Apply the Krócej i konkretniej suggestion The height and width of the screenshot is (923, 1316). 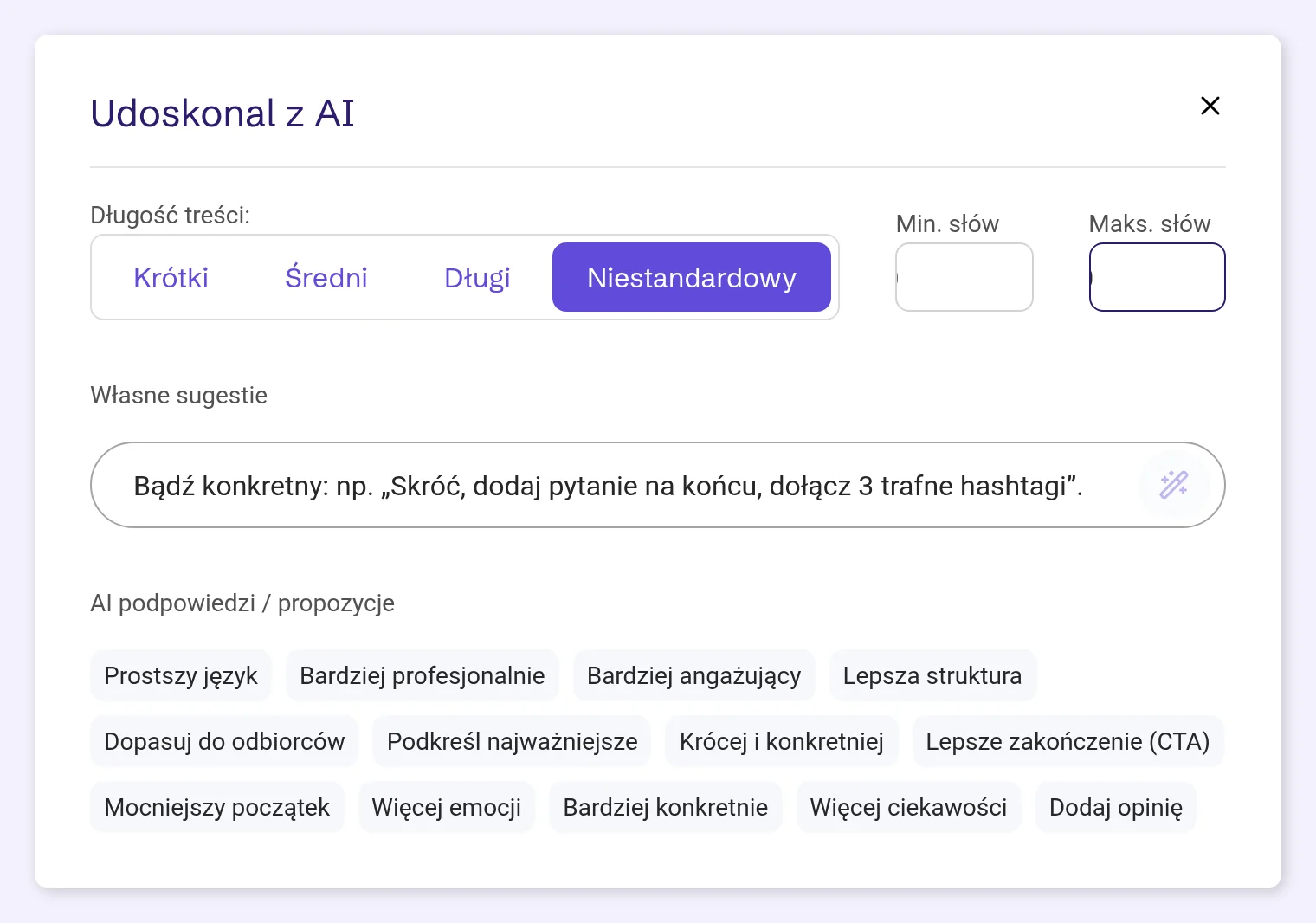click(782, 741)
